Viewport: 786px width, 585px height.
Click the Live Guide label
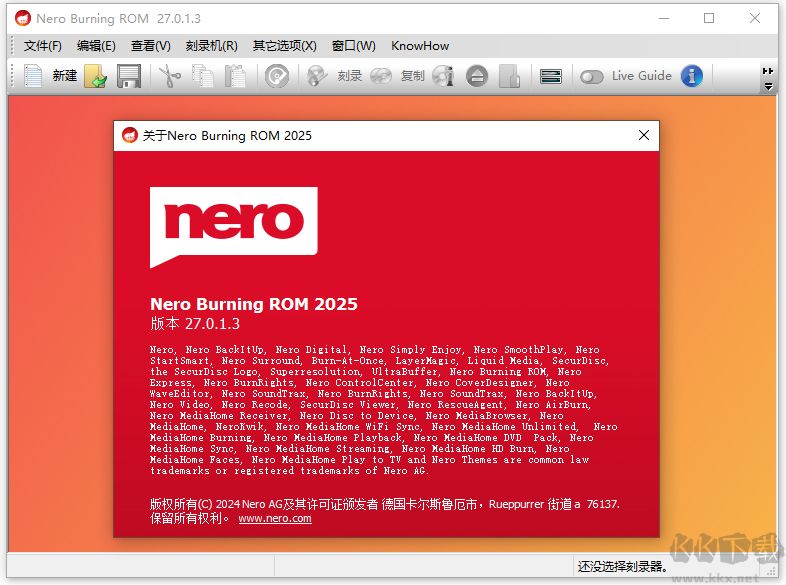(x=642, y=76)
